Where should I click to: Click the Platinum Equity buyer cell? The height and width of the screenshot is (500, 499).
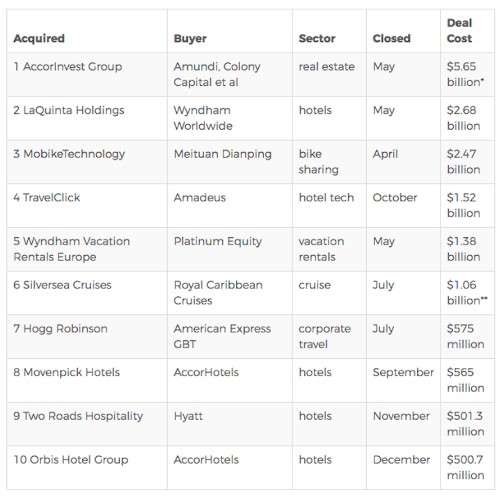click(x=218, y=242)
